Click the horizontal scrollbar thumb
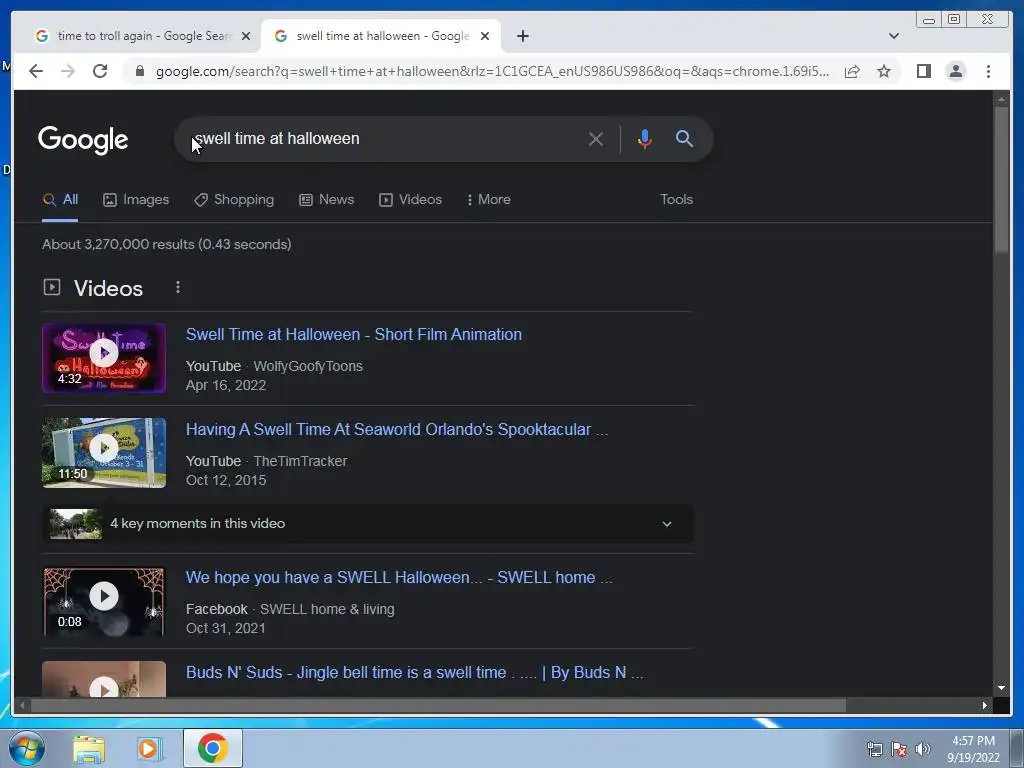The height and width of the screenshot is (768, 1024). click(438, 705)
